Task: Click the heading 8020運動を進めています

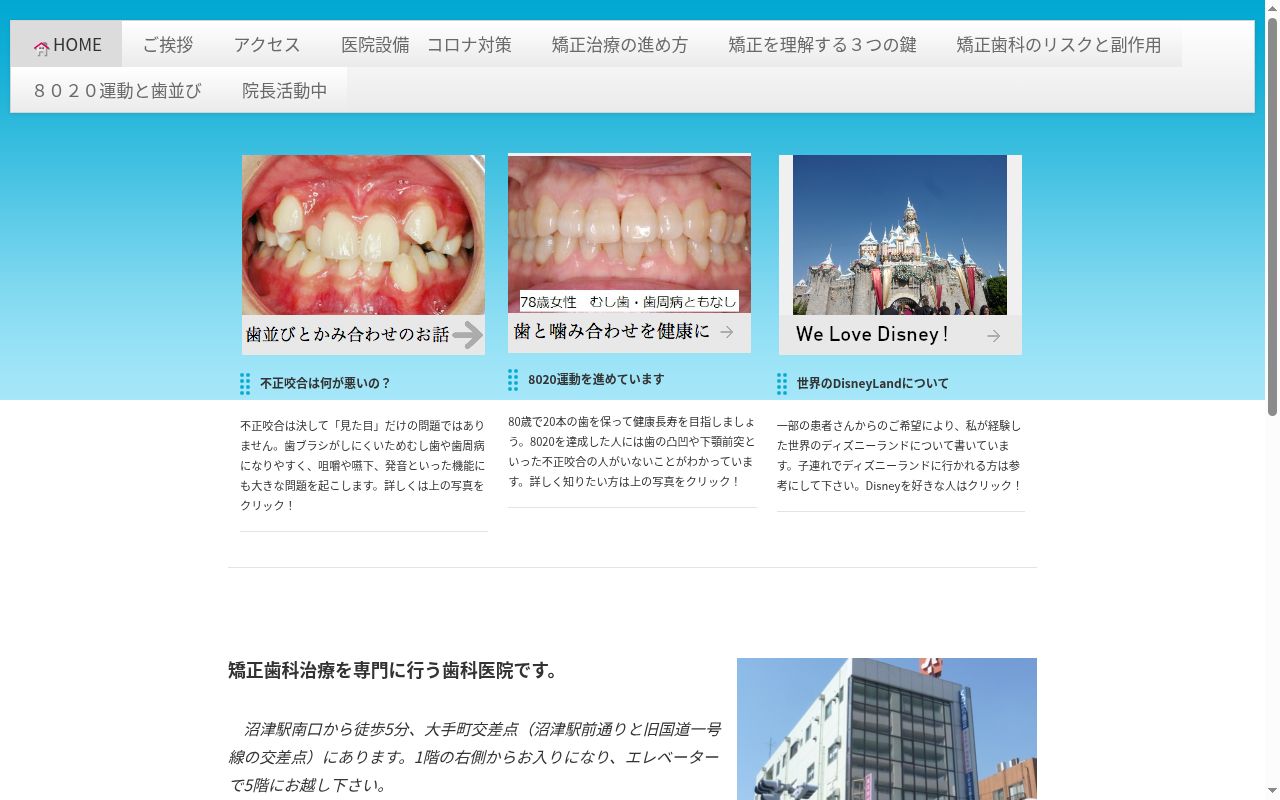Action: point(596,380)
